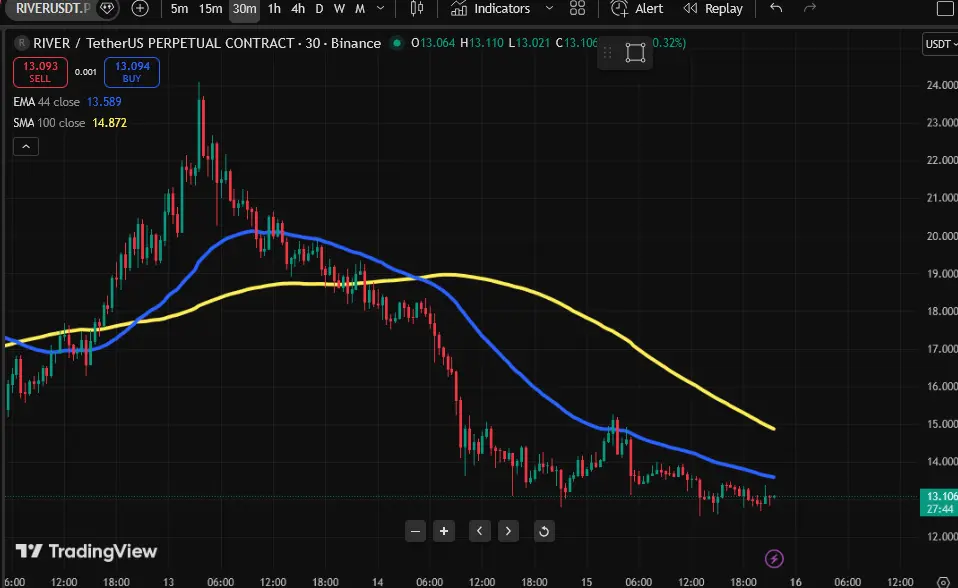Open the RIVERUSDT.P symbol search
Screen dimensions: 958x588
click(52, 9)
